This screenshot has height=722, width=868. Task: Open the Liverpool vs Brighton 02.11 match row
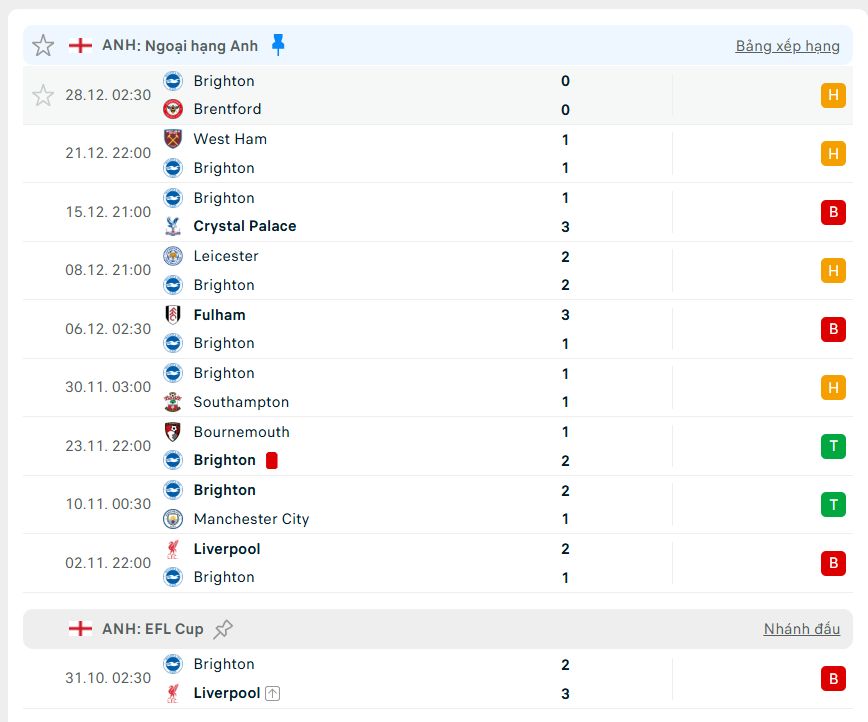438,563
